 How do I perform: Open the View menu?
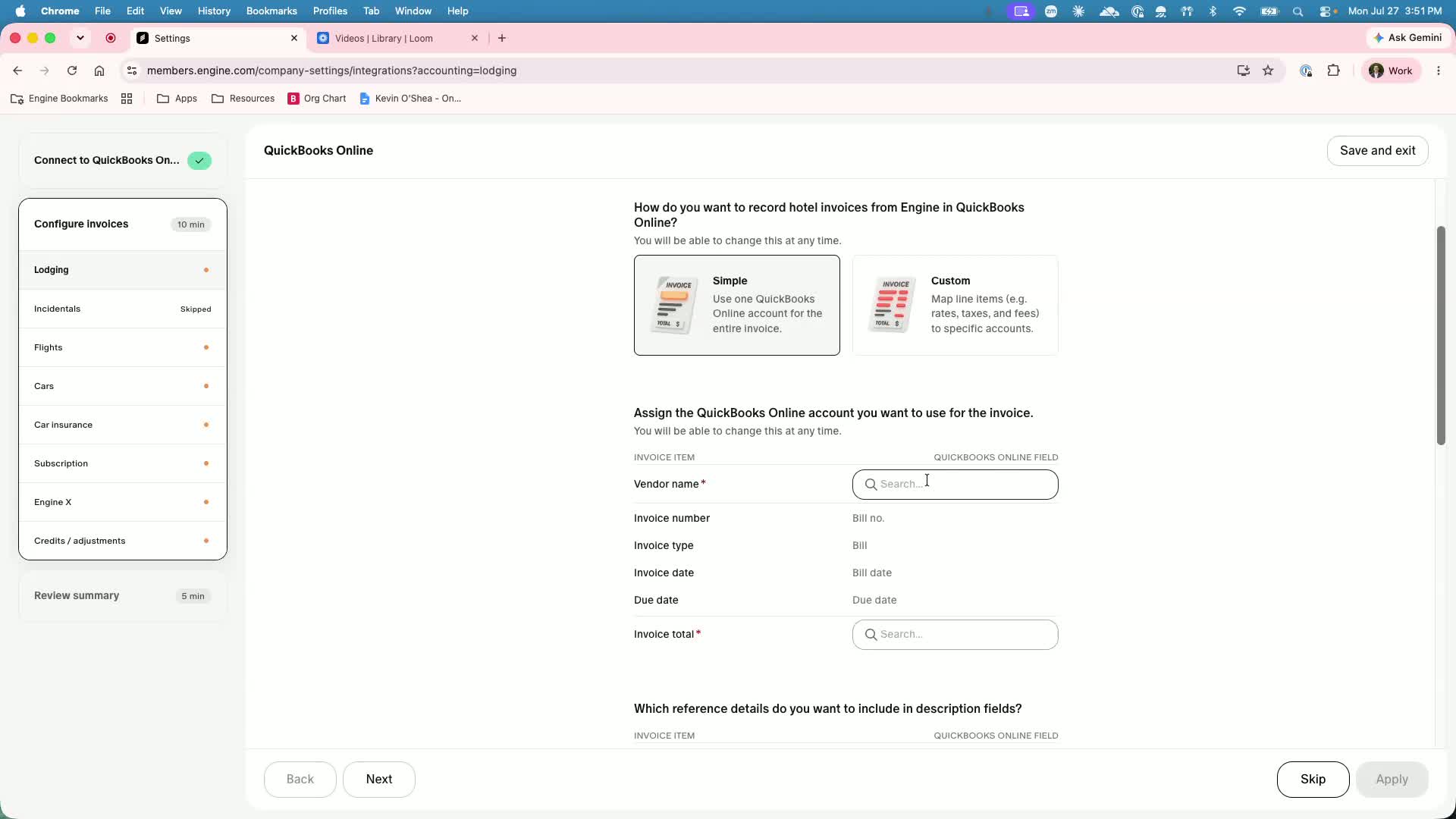171,11
